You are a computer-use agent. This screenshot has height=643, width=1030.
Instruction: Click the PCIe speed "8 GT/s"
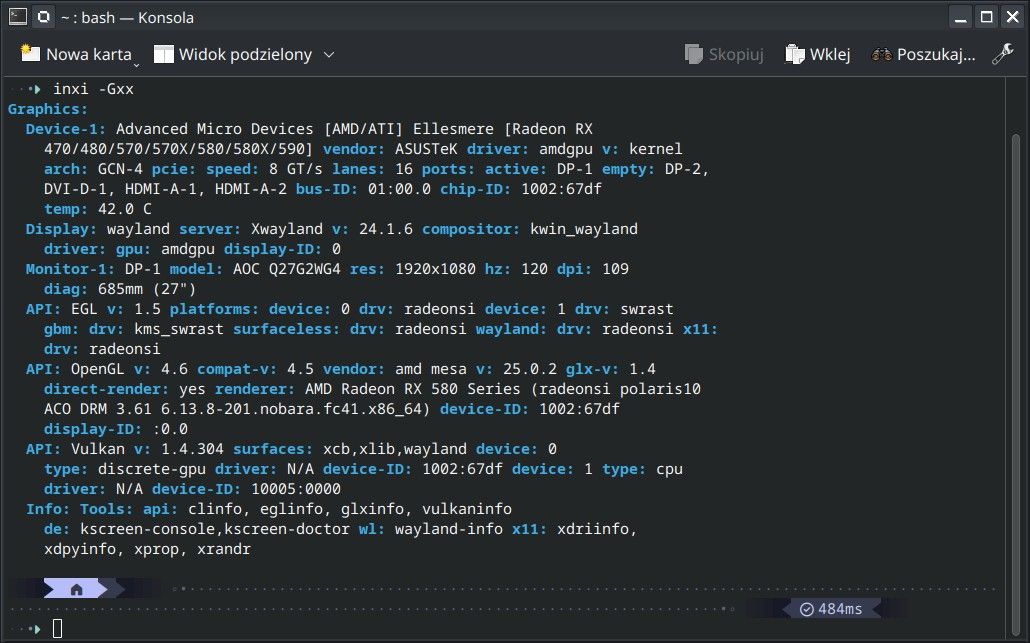(x=296, y=169)
